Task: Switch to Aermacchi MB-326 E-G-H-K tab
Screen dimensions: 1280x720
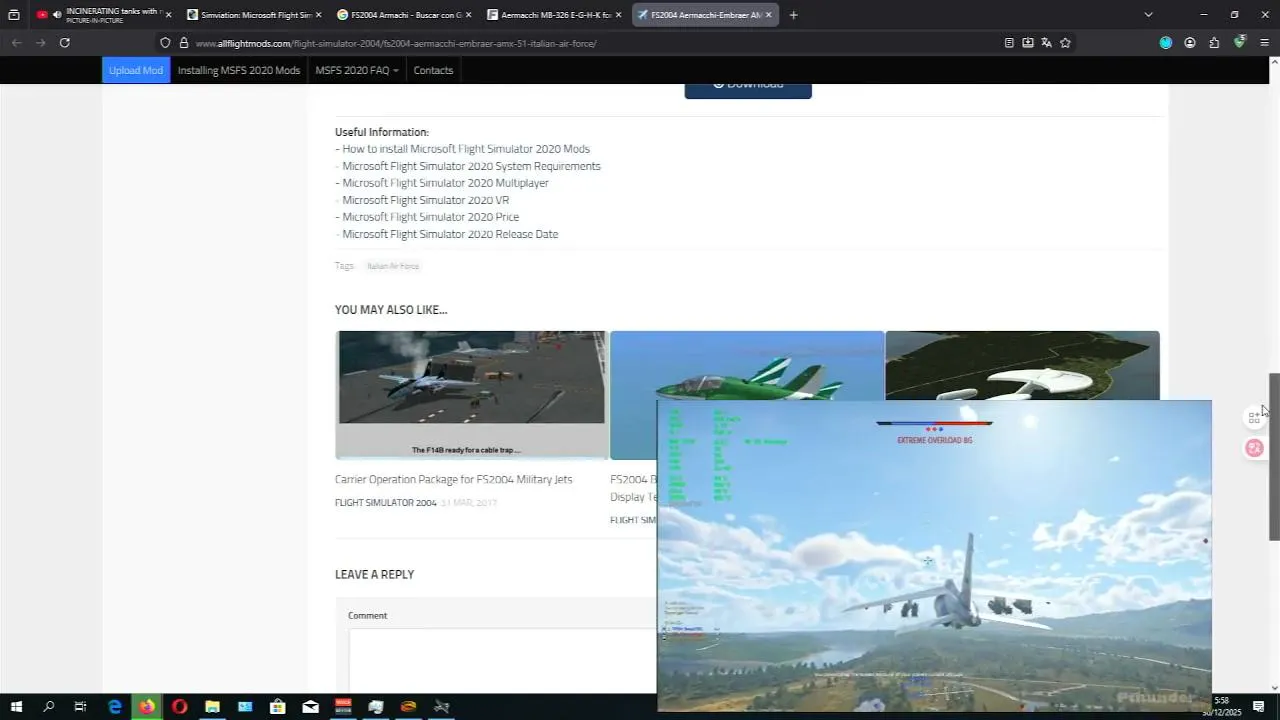Action: (x=555, y=15)
